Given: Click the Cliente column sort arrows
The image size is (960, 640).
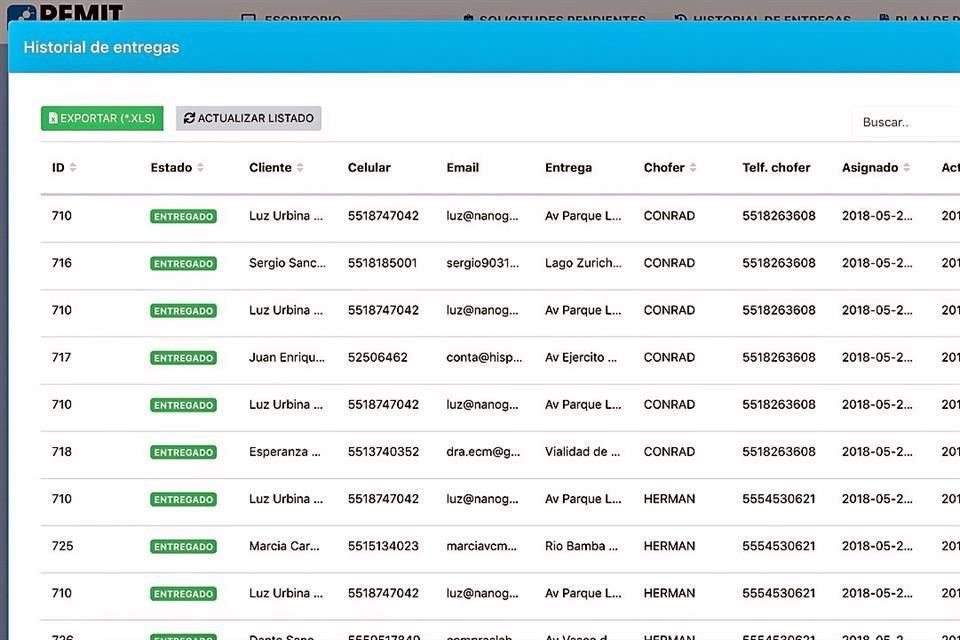Looking at the screenshot, I should (x=300, y=167).
